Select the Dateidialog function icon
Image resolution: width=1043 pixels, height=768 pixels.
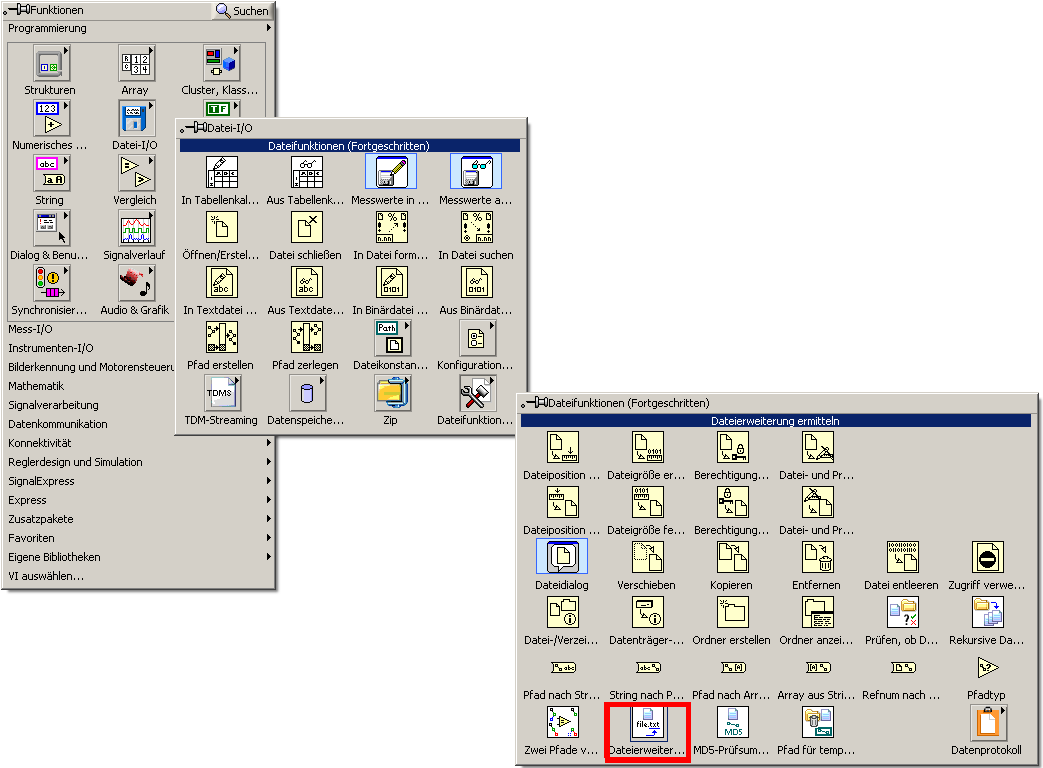[x=562, y=557]
